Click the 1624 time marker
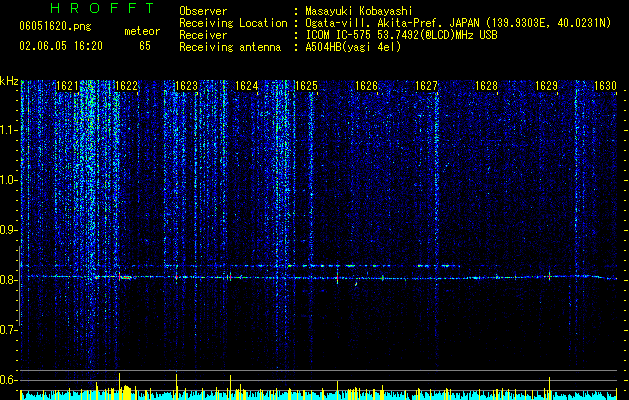 tap(246, 86)
